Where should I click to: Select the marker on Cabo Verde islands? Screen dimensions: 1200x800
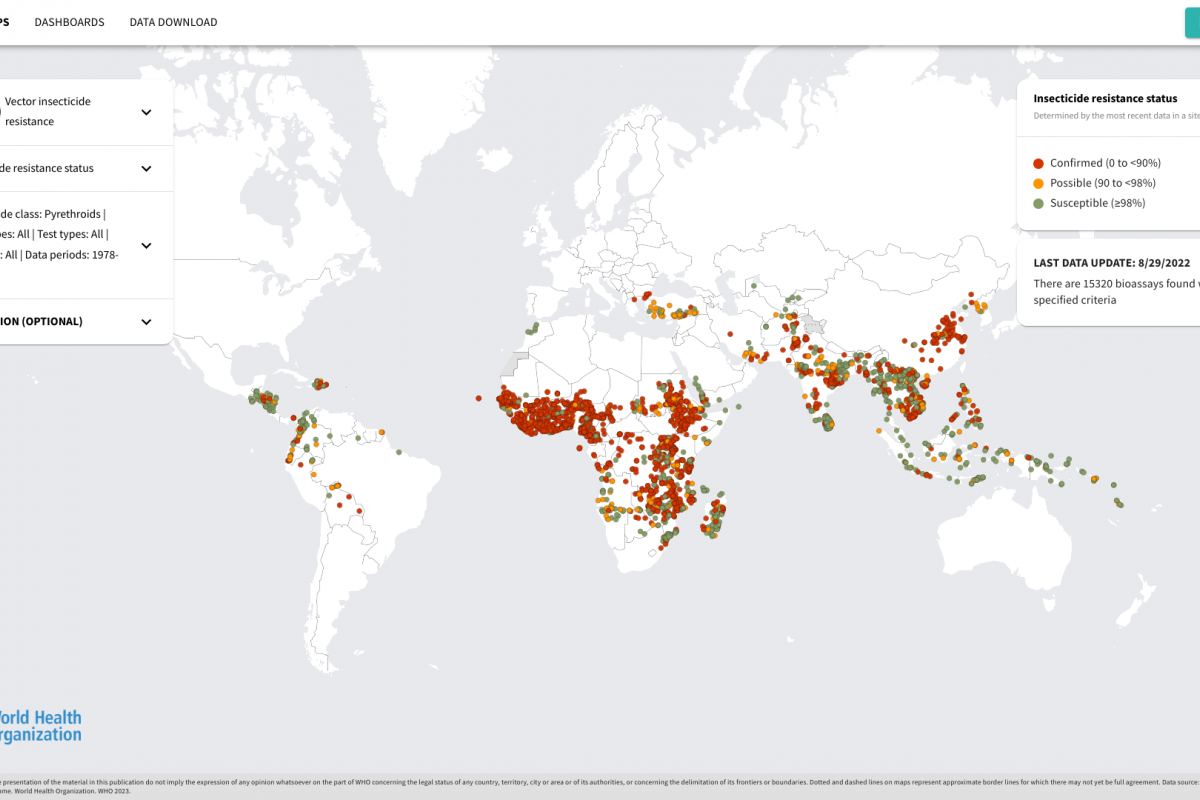point(479,398)
